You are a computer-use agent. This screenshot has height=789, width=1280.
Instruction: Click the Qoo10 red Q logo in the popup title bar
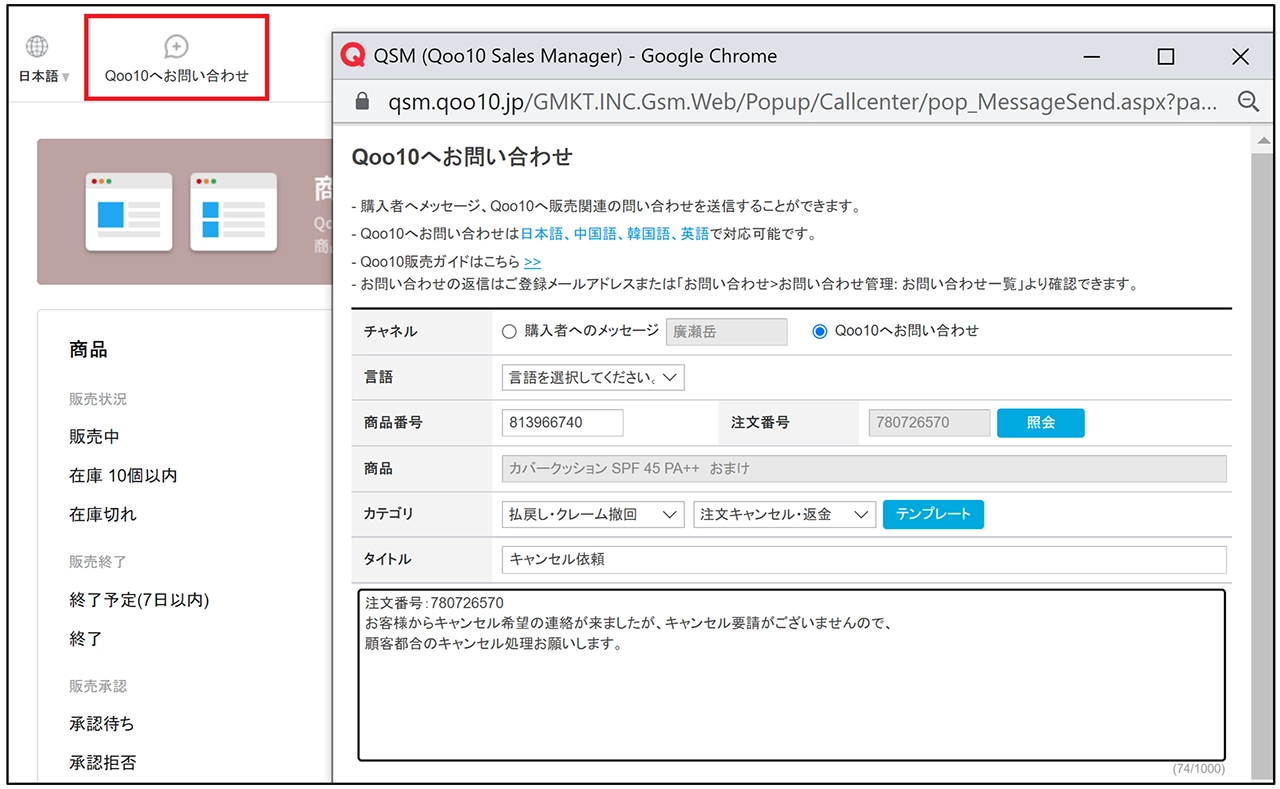[x=353, y=56]
